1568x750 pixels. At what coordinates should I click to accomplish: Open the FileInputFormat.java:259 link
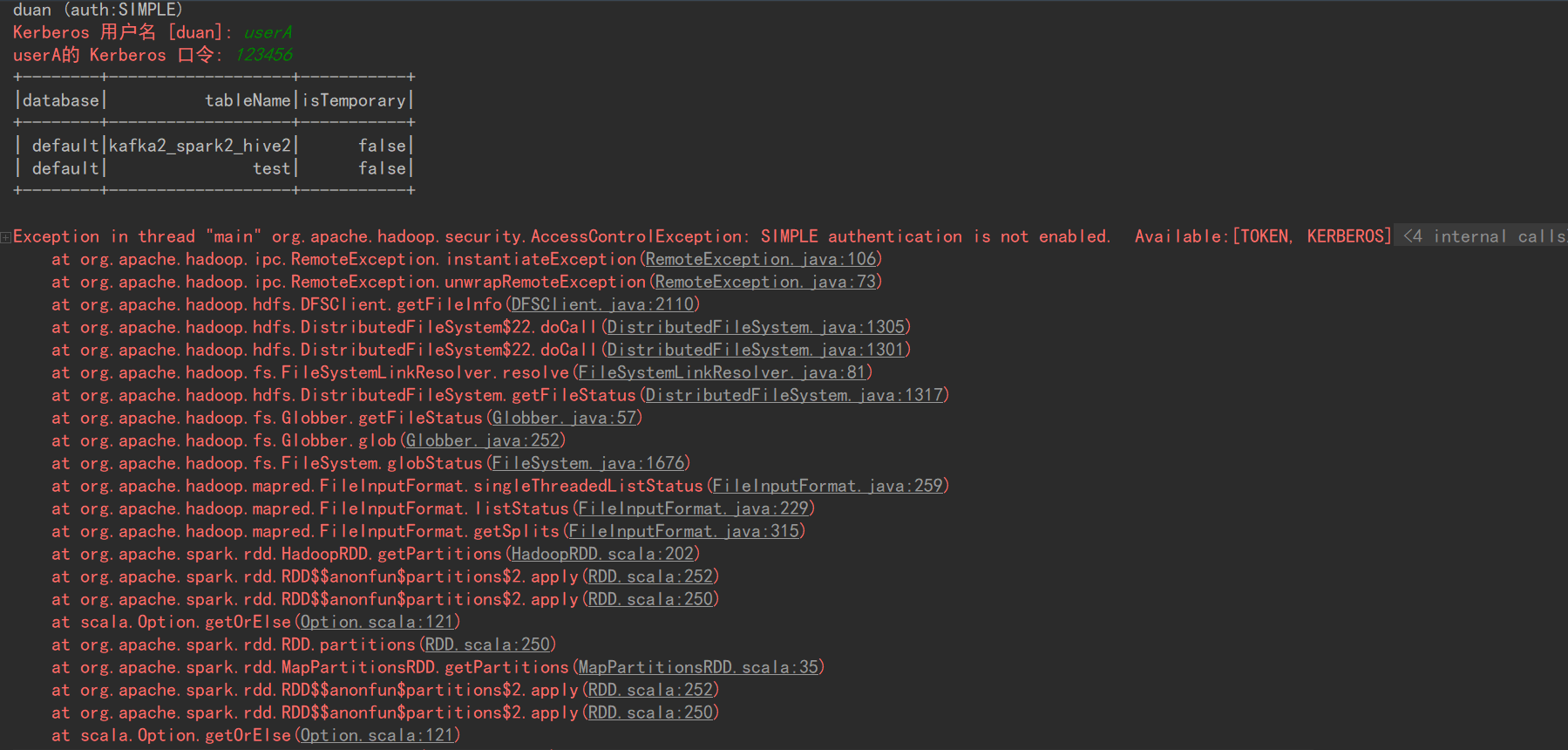coord(828,486)
